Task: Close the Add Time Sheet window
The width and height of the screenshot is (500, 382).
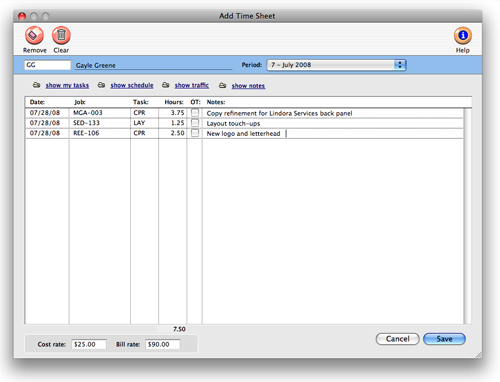Action: 22,16
